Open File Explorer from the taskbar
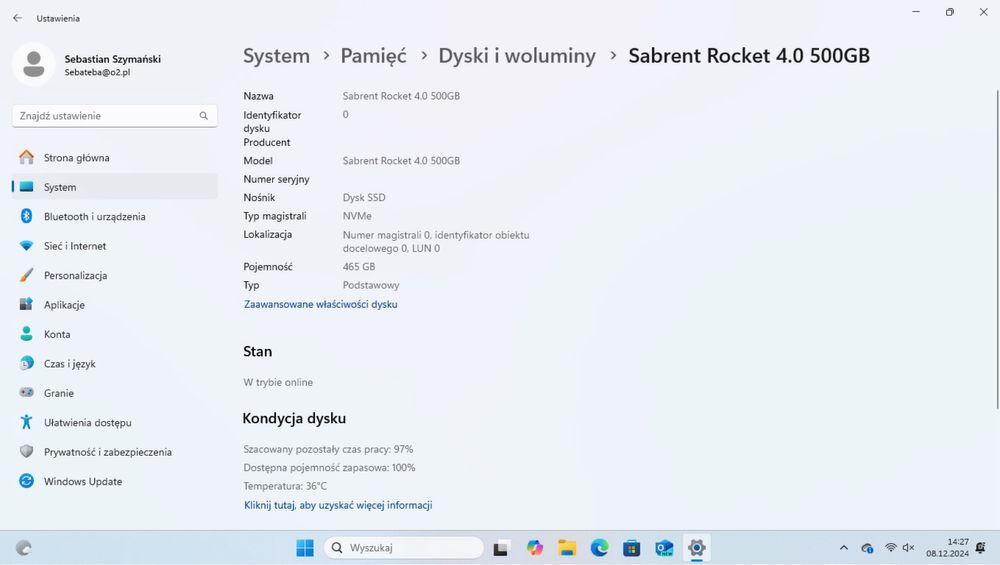Viewport: 1000px width, 565px height. pos(567,547)
